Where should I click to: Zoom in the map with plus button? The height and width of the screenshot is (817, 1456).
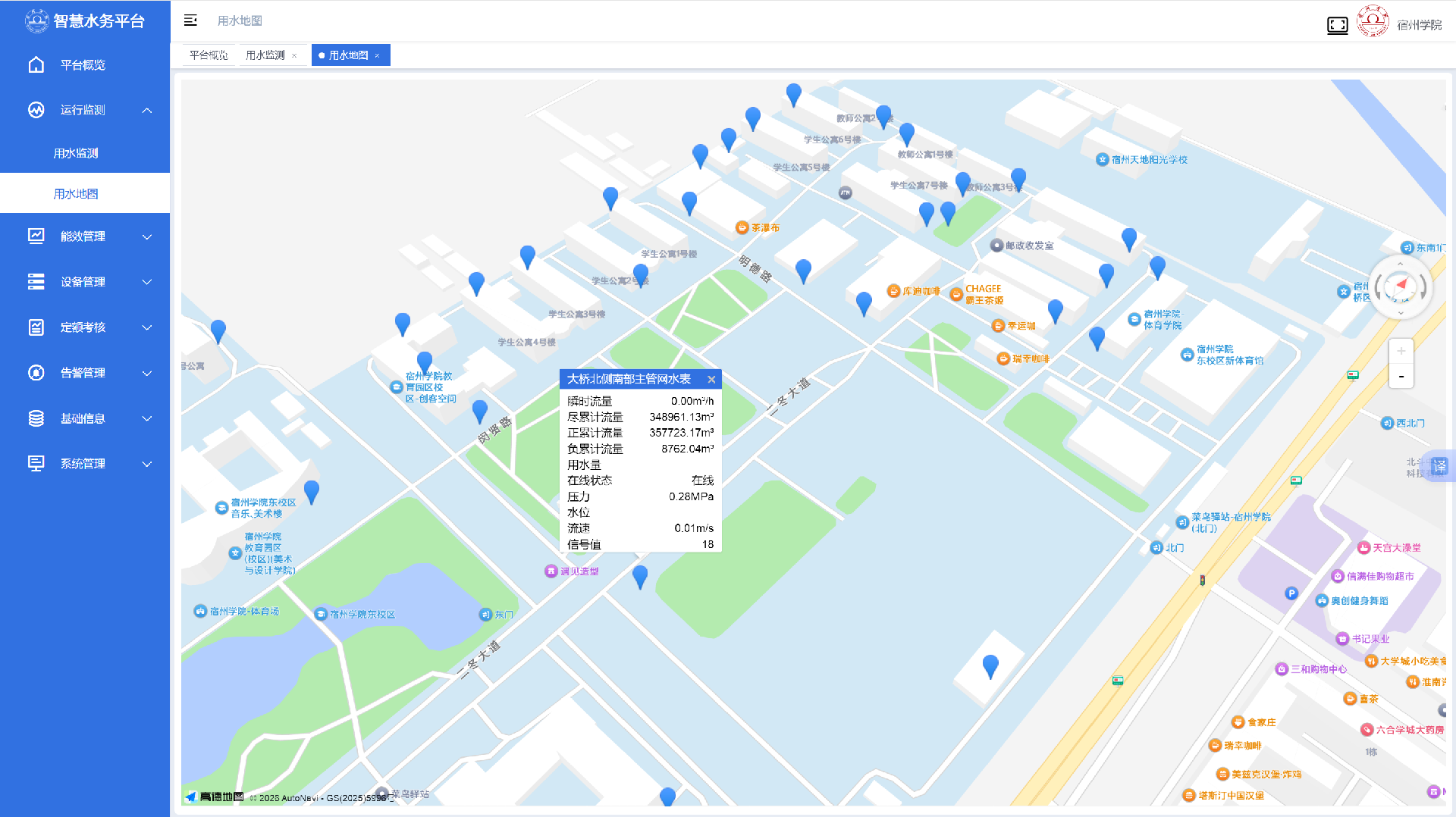[x=1401, y=351]
